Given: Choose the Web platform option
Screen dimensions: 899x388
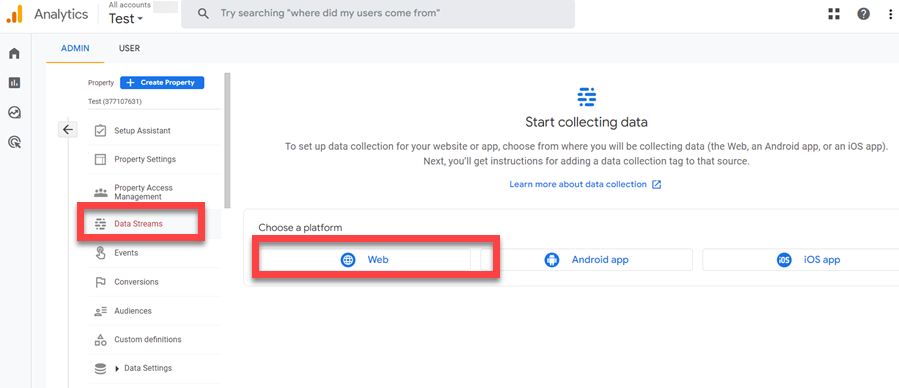Looking at the screenshot, I should tap(365, 260).
